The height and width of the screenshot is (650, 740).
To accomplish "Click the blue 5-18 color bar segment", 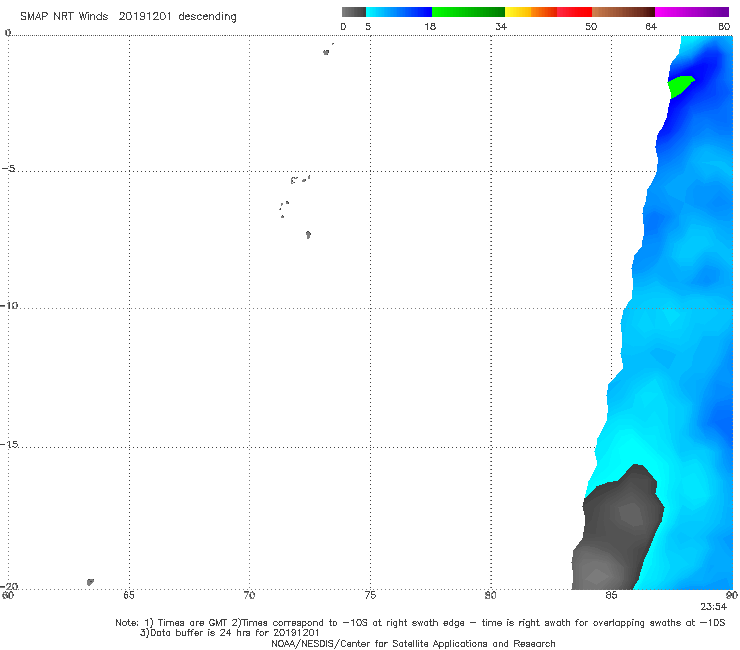I will click(x=399, y=12).
